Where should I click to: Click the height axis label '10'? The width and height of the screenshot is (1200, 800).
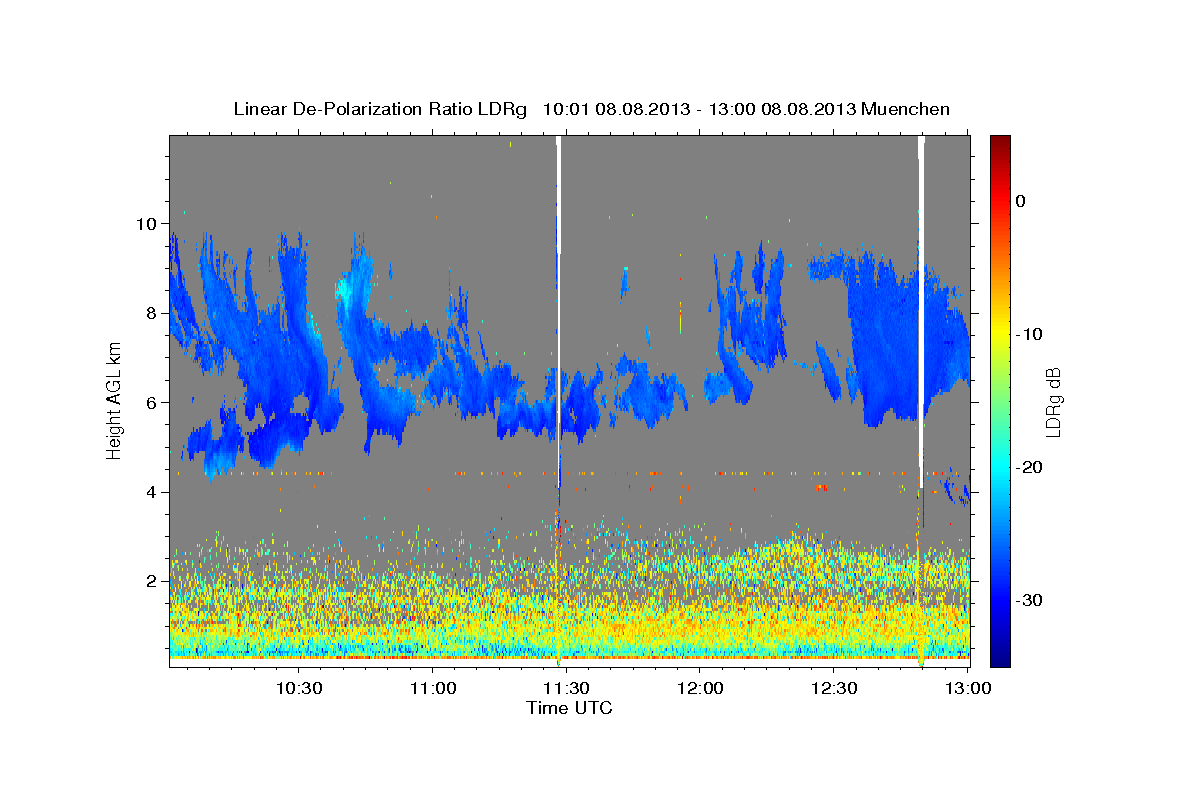pyautogui.click(x=148, y=223)
